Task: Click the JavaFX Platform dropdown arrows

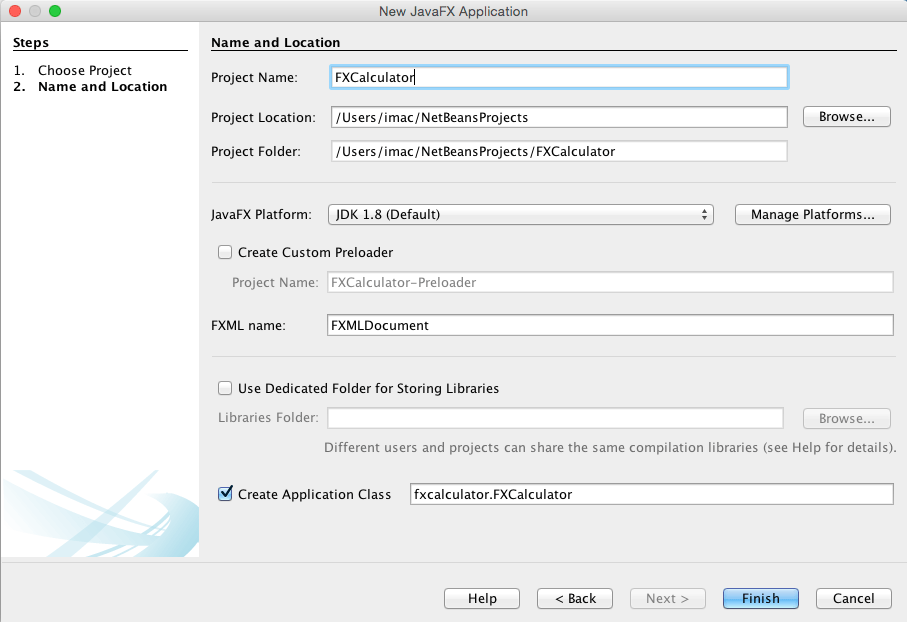Action: click(x=705, y=214)
